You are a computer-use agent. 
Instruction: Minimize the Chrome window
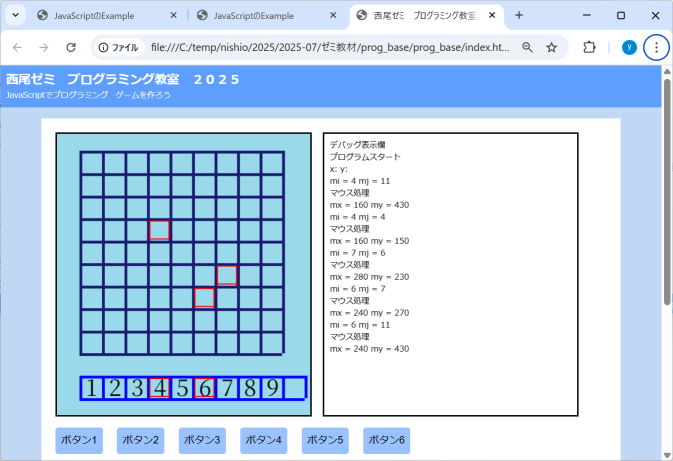click(587, 15)
